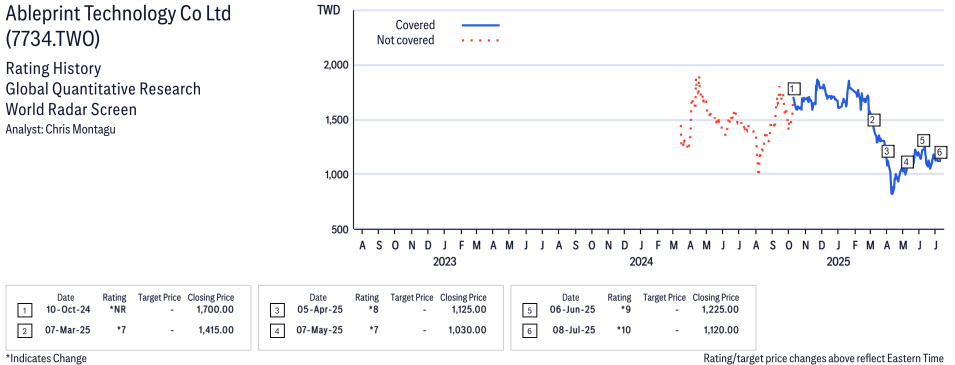Click chart marker 2 on the blue line

873,119
